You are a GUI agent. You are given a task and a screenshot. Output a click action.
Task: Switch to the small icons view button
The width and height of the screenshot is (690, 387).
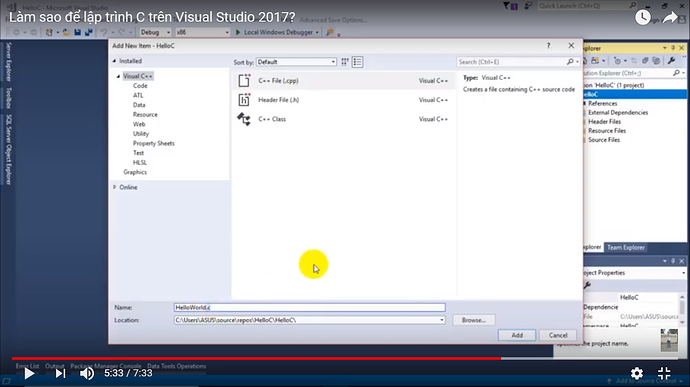click(345, 62)
